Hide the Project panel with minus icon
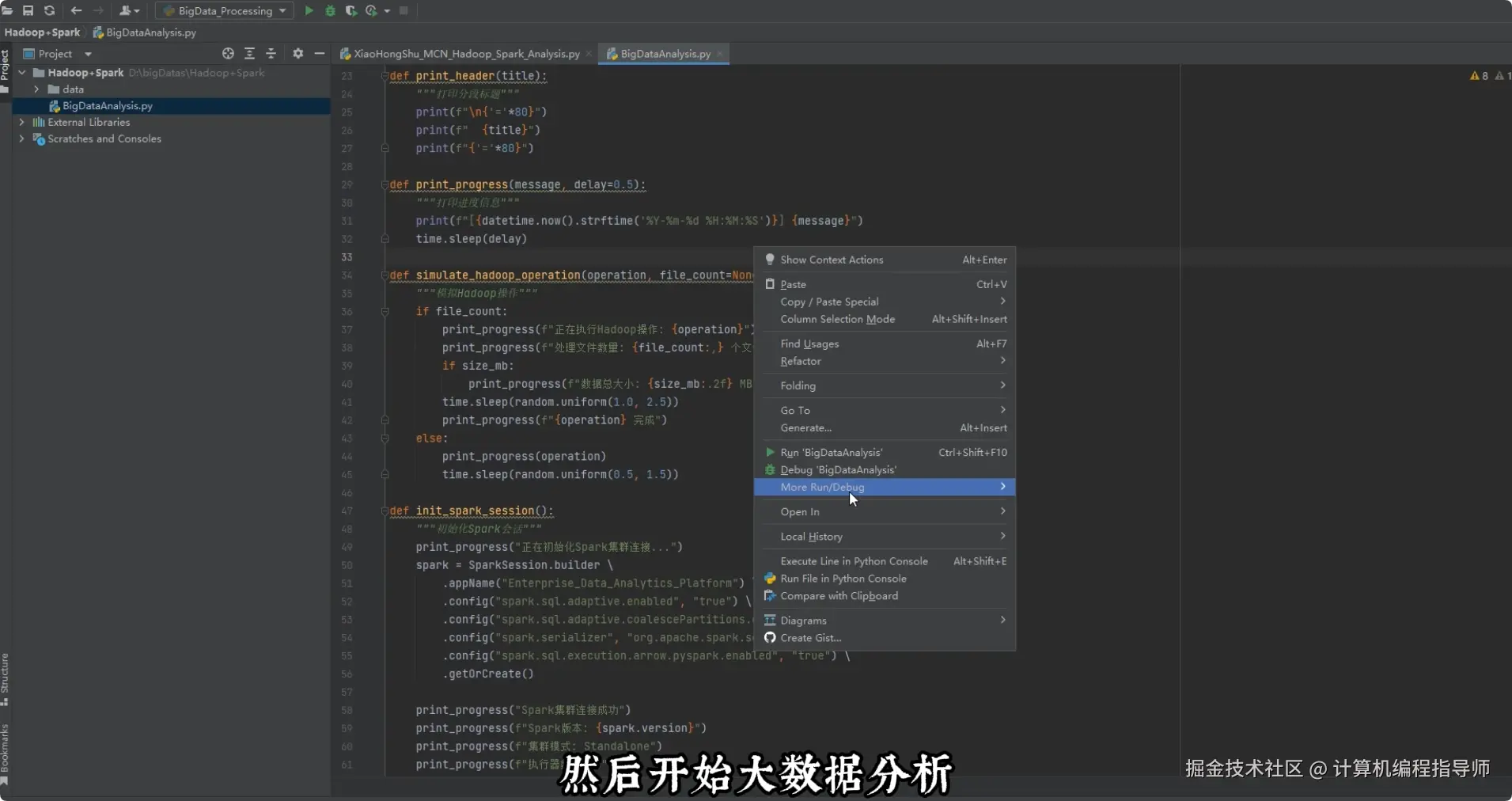Image resolution: width=1512 pixels, height=801 pixels. pyautogui.click(x=319, y=53)
